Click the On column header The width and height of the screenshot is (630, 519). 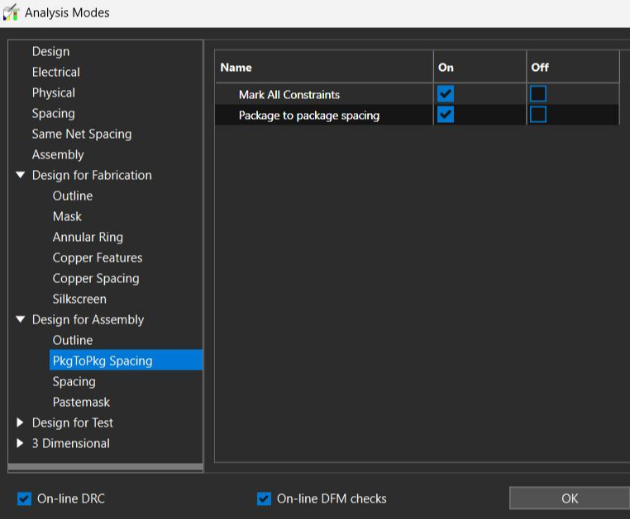pos(480,67)
